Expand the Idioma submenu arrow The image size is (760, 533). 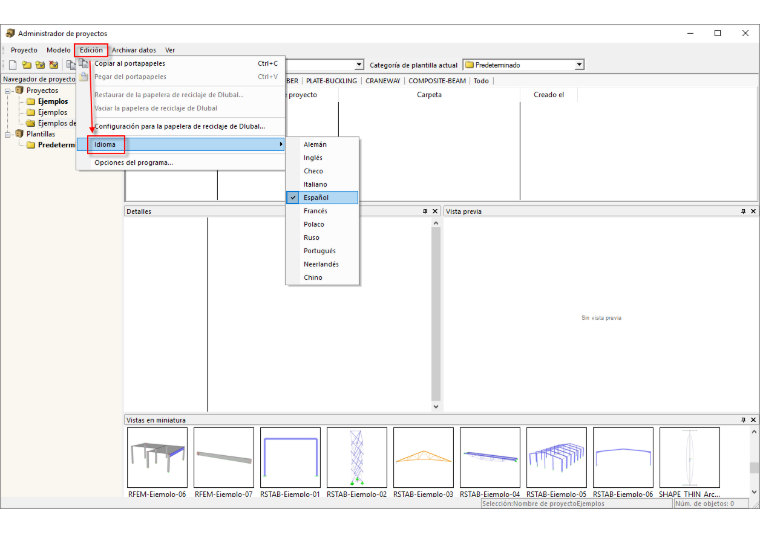tap(281, 144)
